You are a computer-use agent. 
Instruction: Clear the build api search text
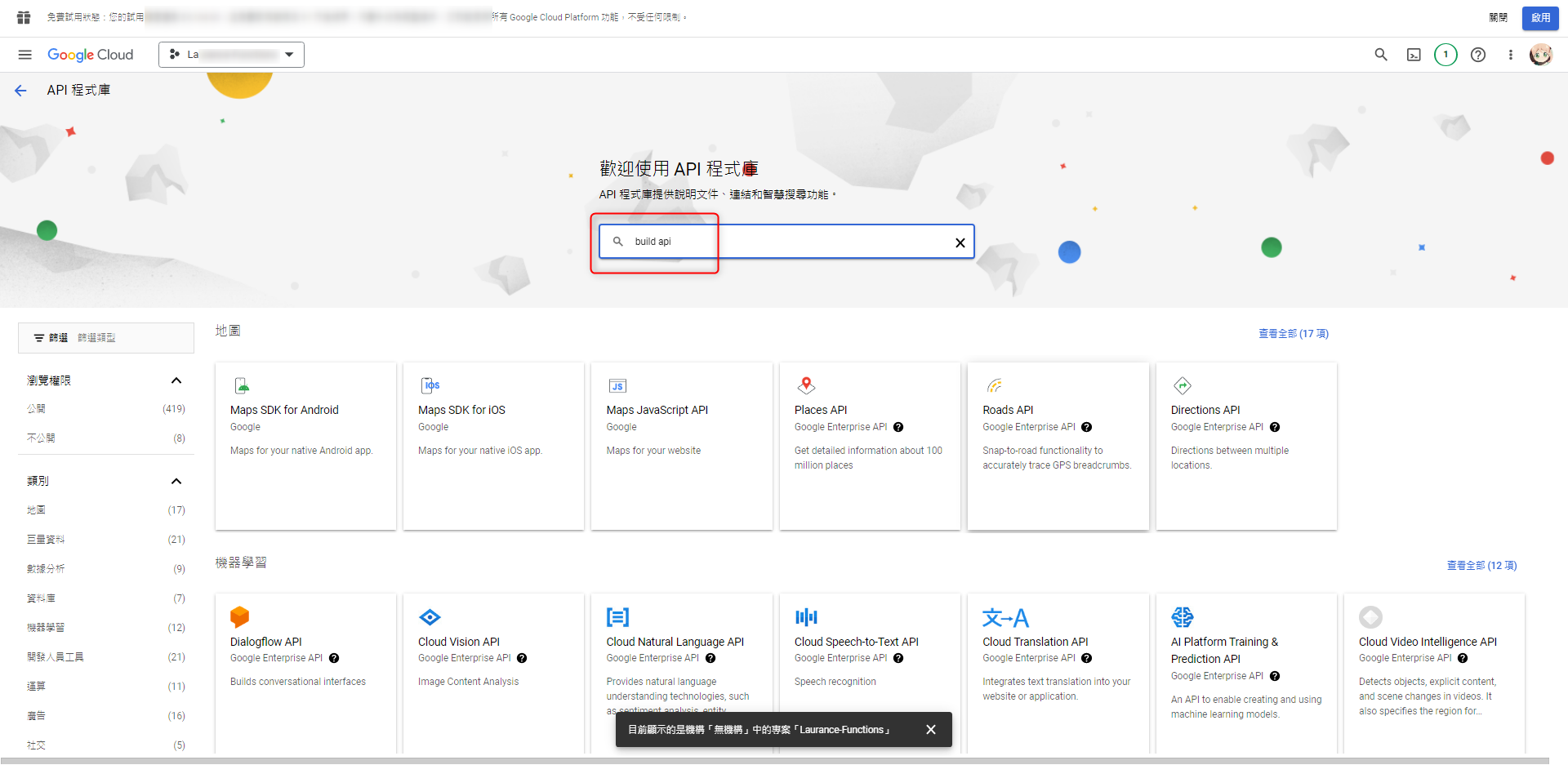point(960,242)
